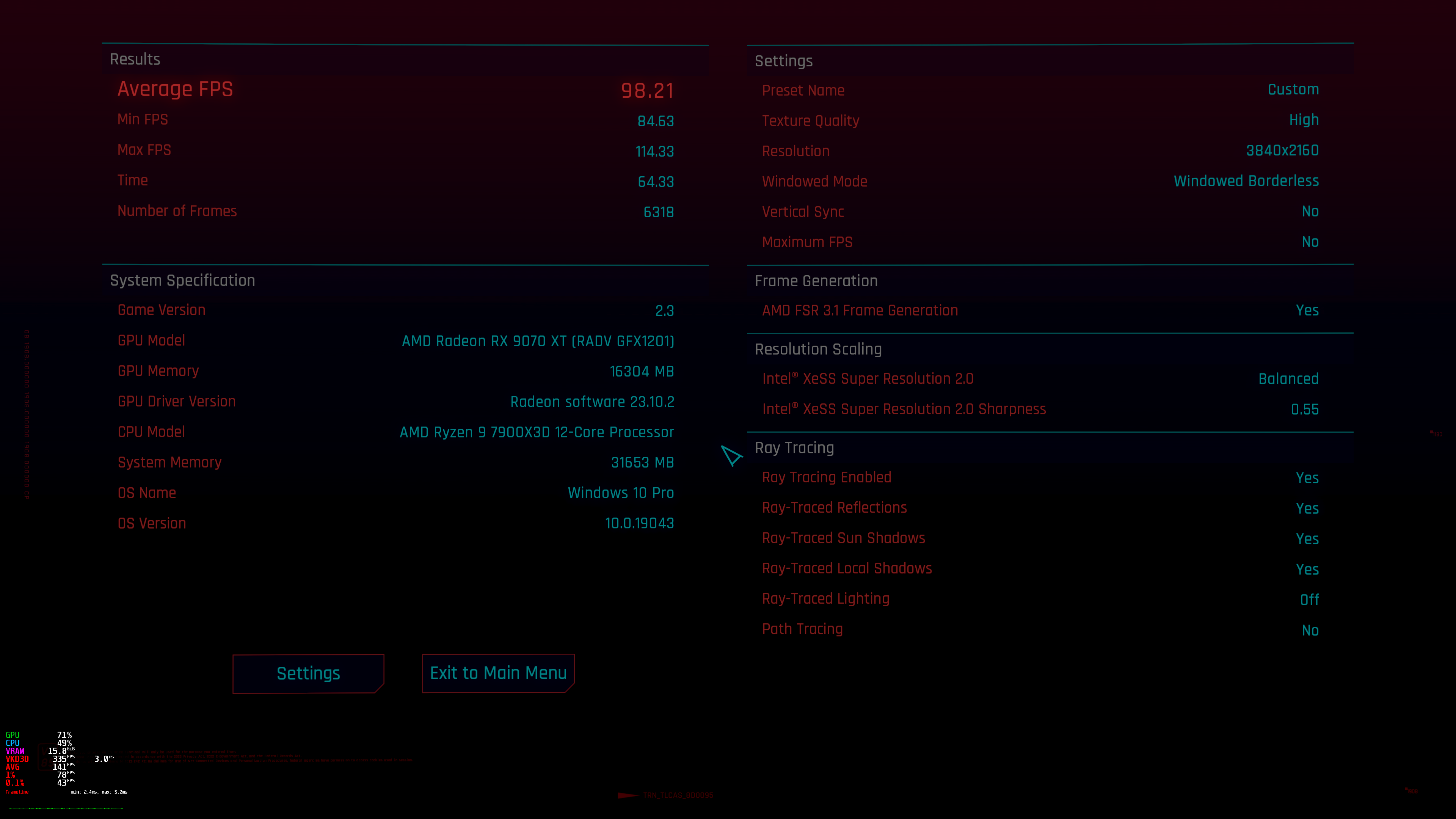
Task: Click the Resolution Scaling header
Action: coord(818,349)
